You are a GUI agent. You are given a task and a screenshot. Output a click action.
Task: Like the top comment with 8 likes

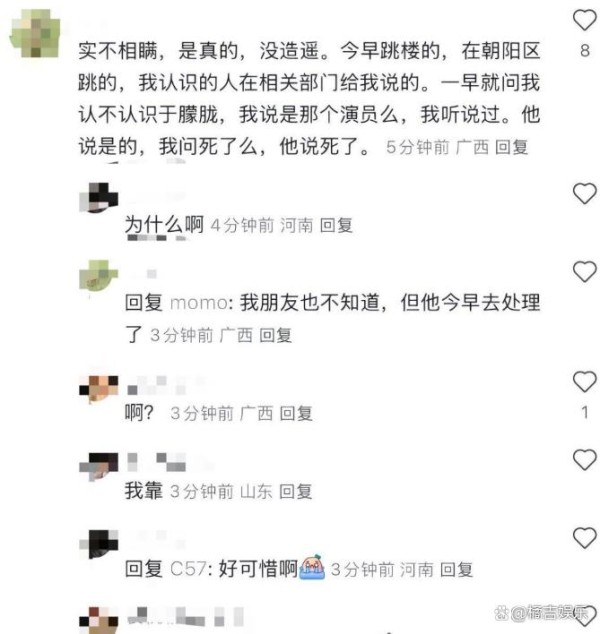tap(584, 19)
